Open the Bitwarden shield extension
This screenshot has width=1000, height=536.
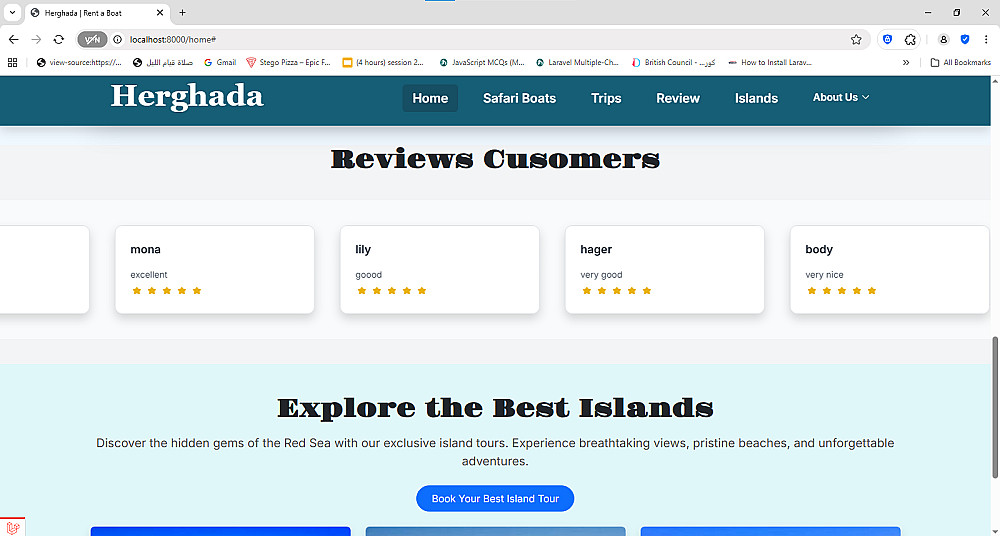pyautogui.click(x=887, y=40)
